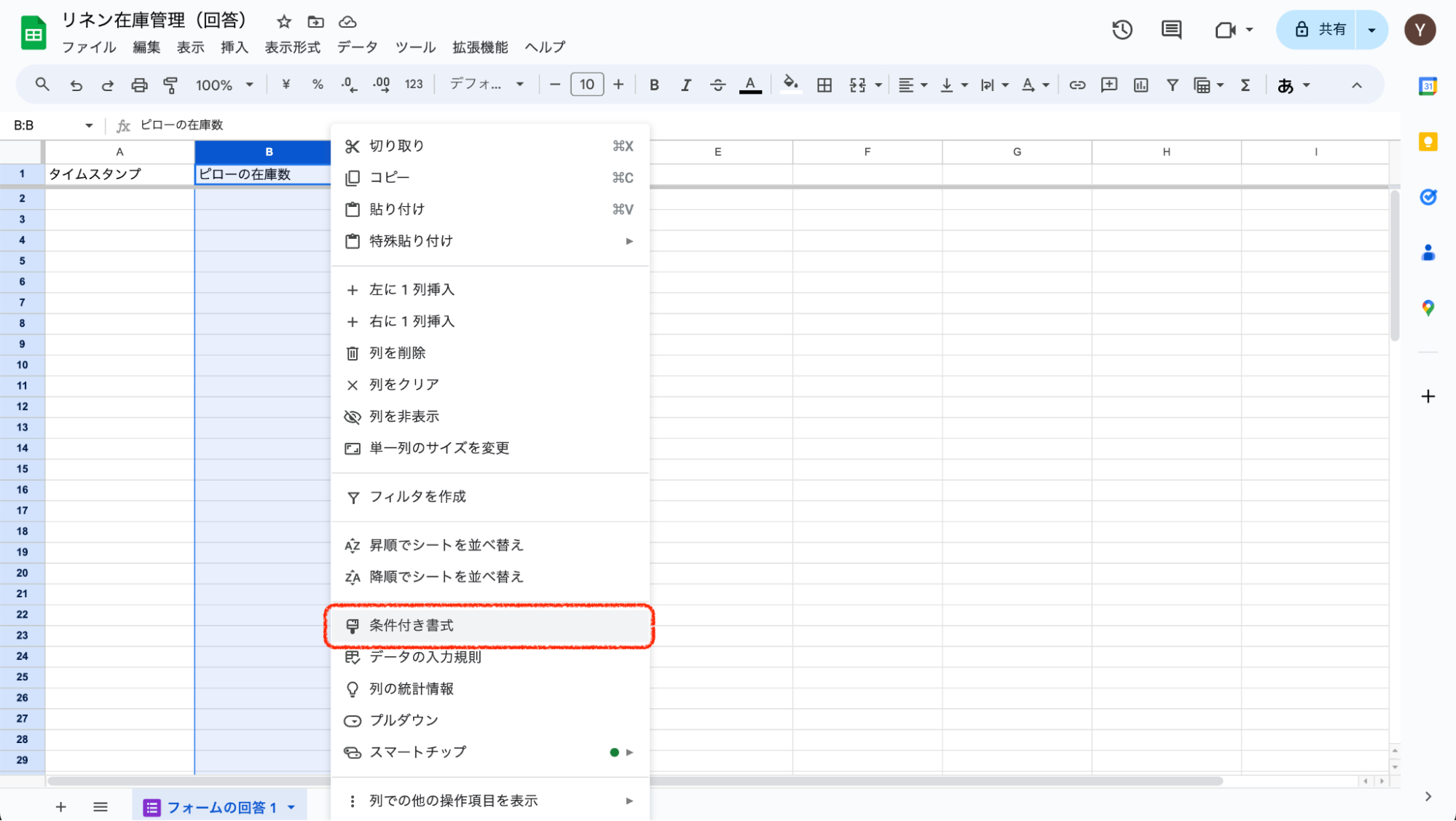
Task: Toggle strikethrough formatting
Action: click(x=717, y=85)
